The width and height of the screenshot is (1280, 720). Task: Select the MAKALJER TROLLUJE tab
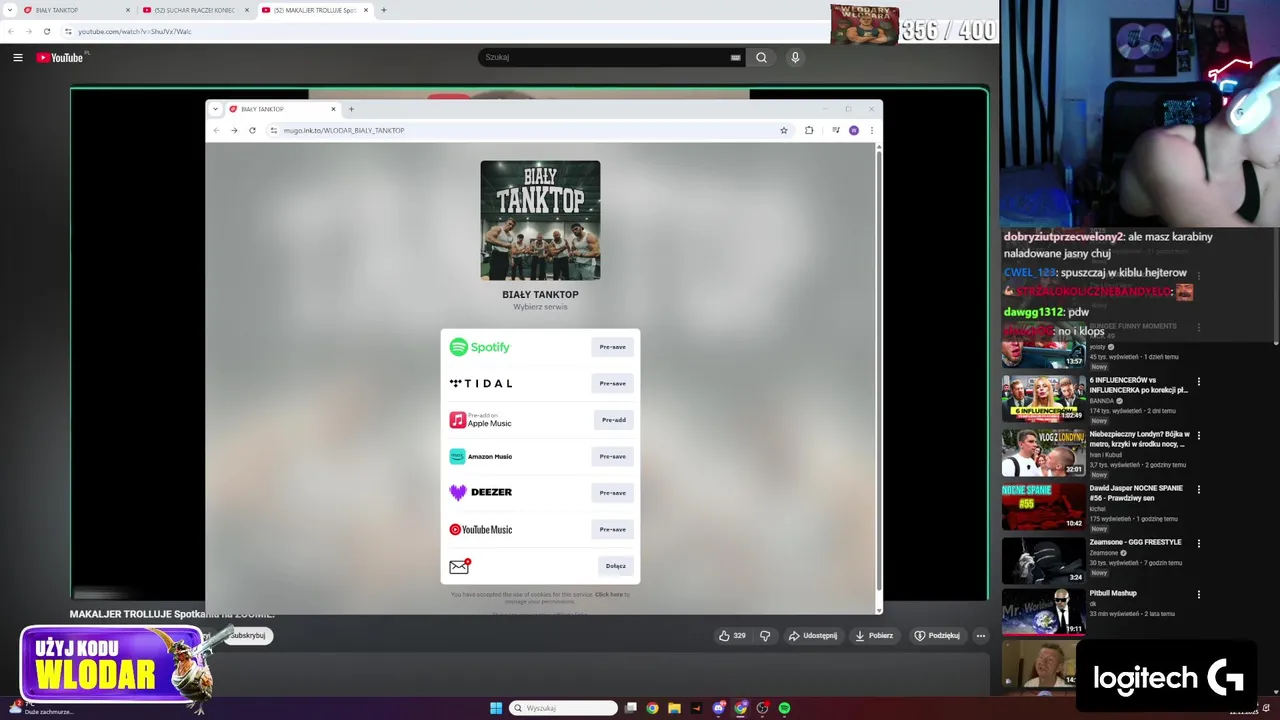click(x=313, y=10)
